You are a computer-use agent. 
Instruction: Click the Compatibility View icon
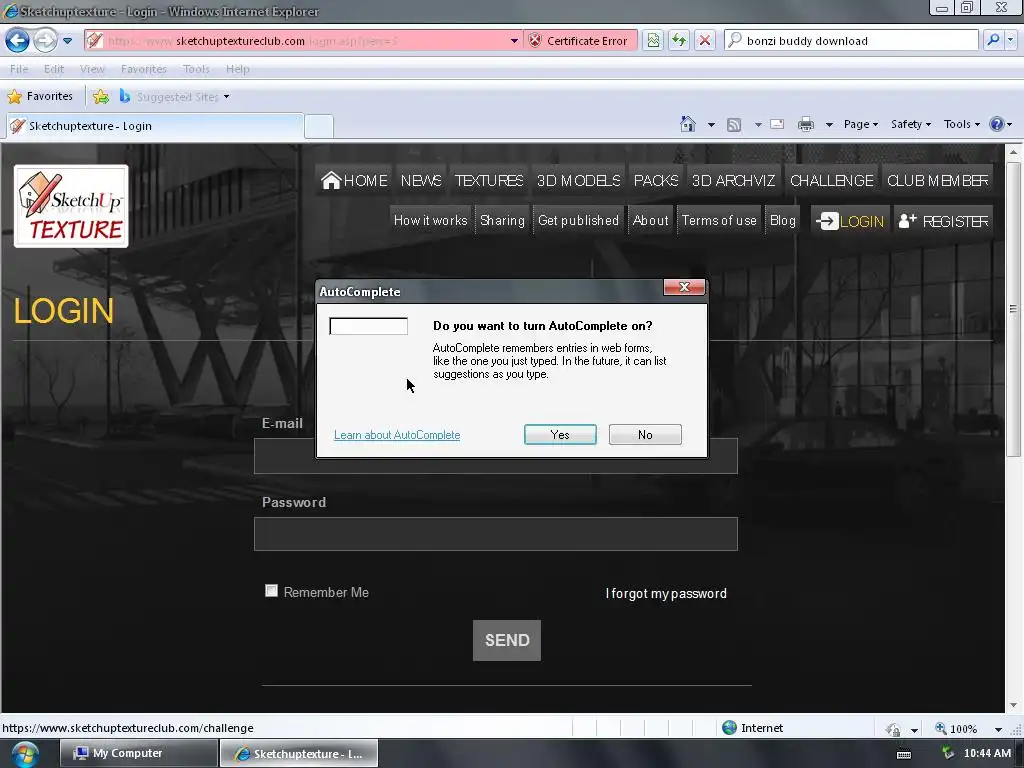pyautogui.click(x=653, y=40)
